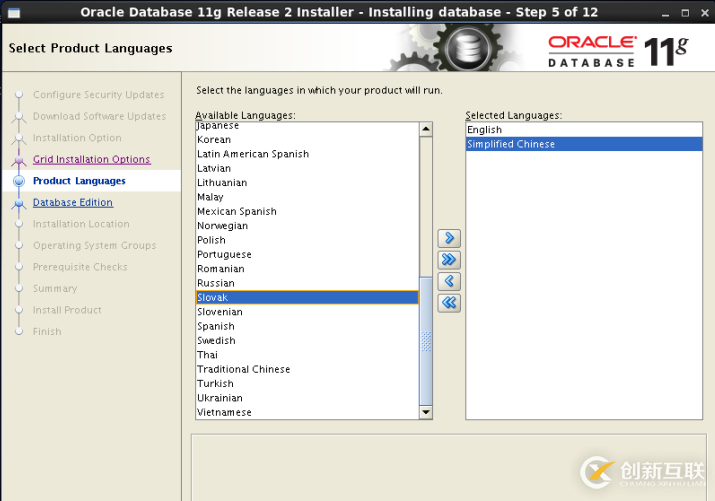Viewport: 715px width, 501px height.
Task: Click the Install Product step
Action: click(67, 310)
